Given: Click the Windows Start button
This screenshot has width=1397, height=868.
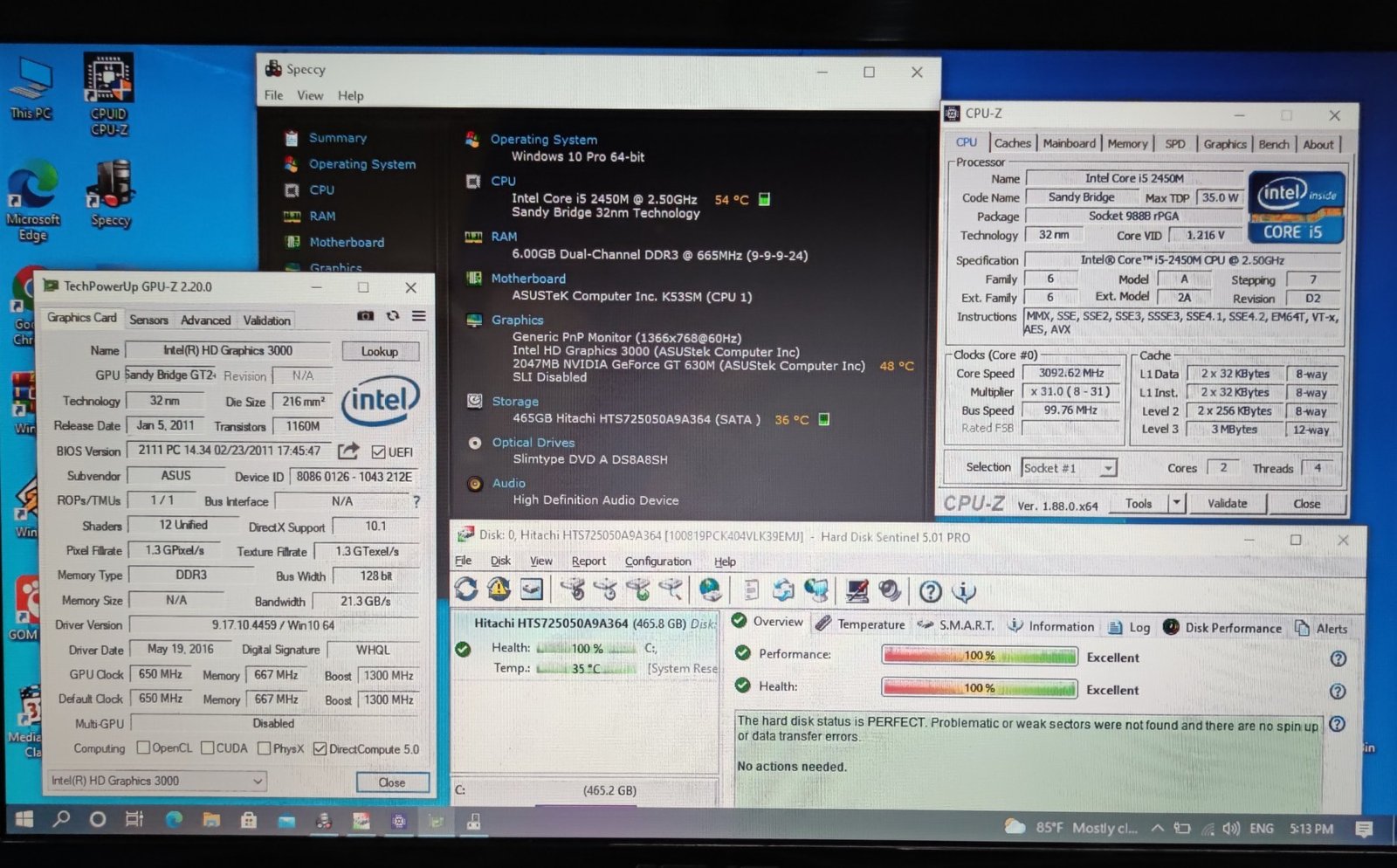Looking at the screenshot, I should 24,820.
